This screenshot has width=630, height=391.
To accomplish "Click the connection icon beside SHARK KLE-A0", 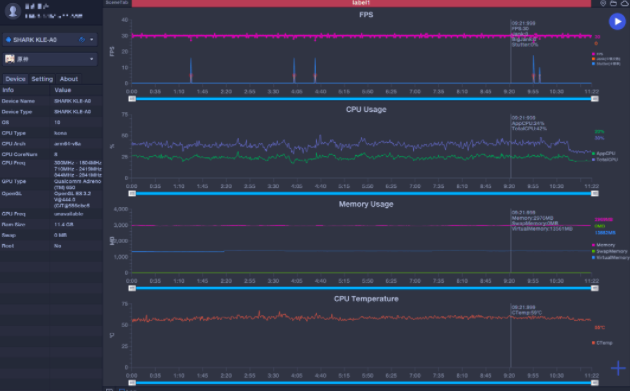I will [82, 39].
